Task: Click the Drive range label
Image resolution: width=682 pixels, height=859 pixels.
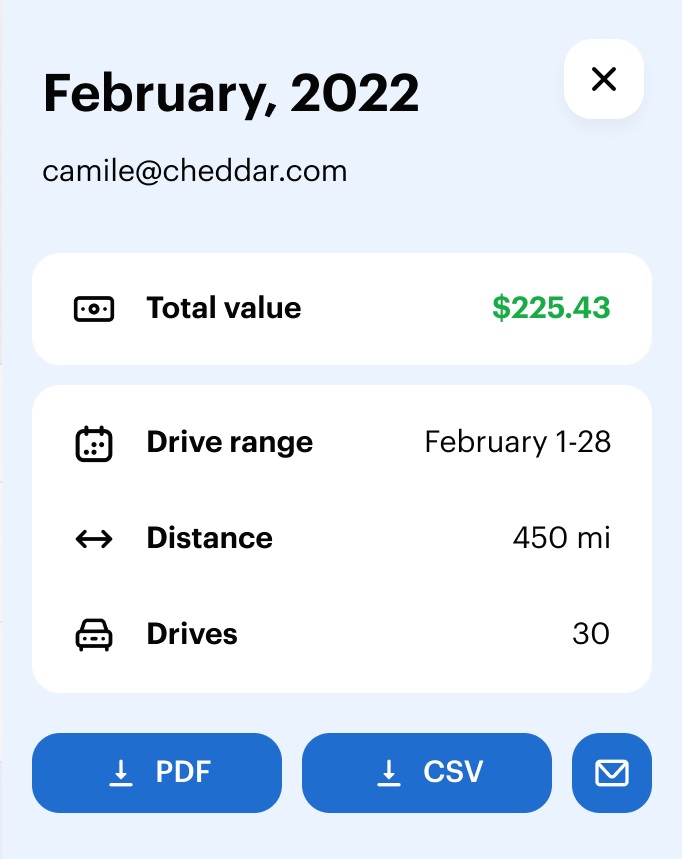Action: pyautogui.click(x=230, y=442)
